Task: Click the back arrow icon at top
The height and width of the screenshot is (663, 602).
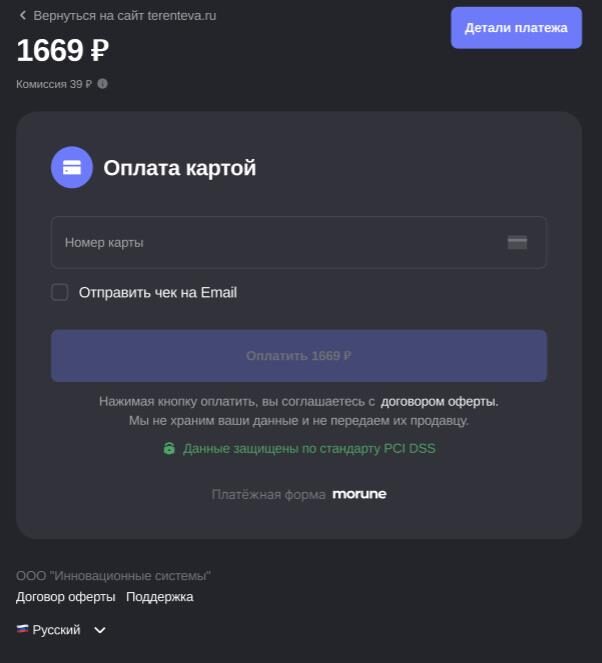Action: (x=22, y=16)
